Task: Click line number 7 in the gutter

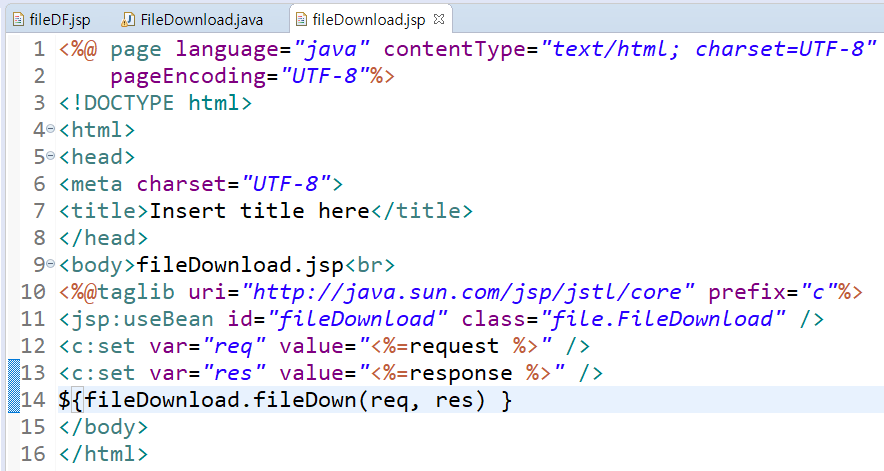Action: (39, 211)
